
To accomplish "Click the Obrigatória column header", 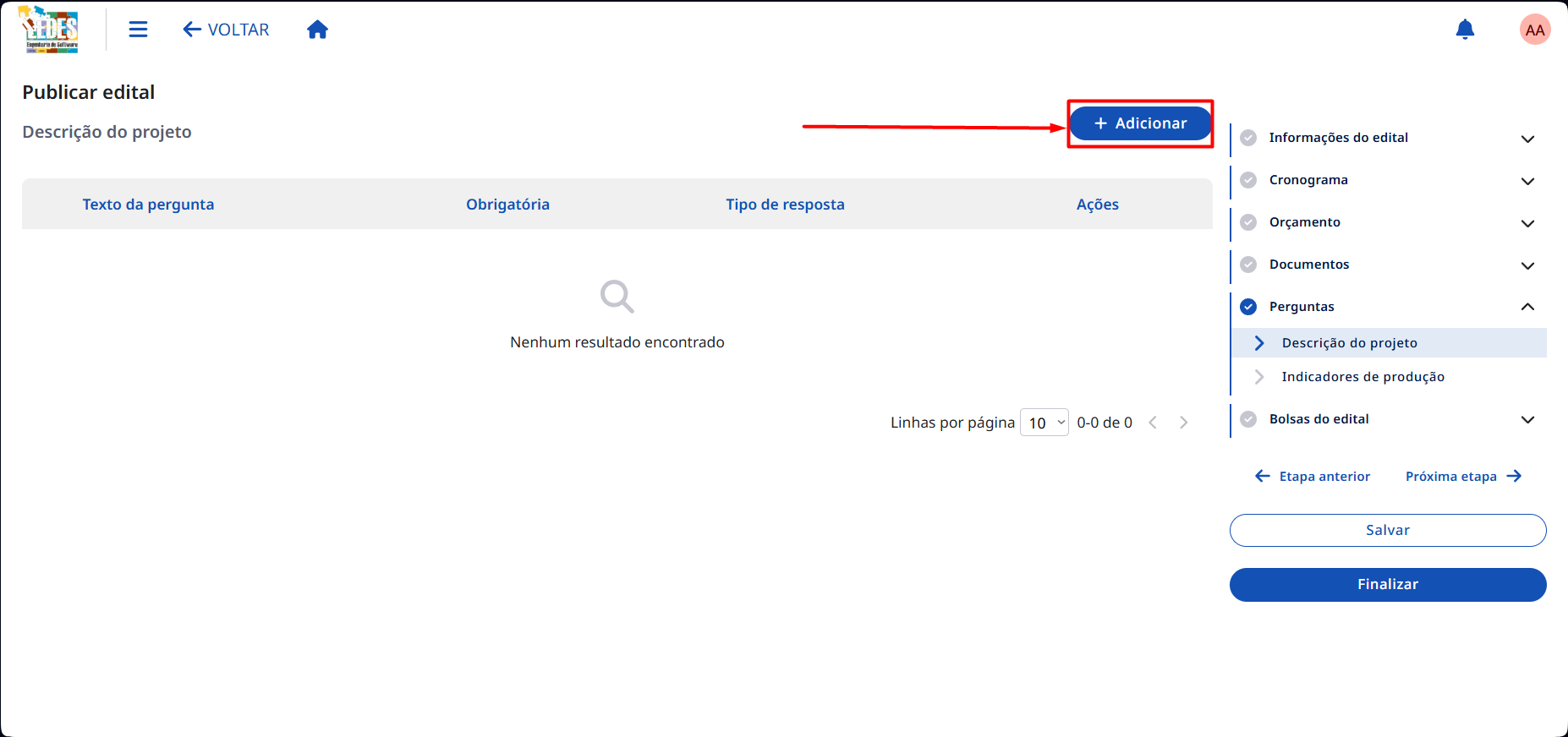I will (507, 205).
